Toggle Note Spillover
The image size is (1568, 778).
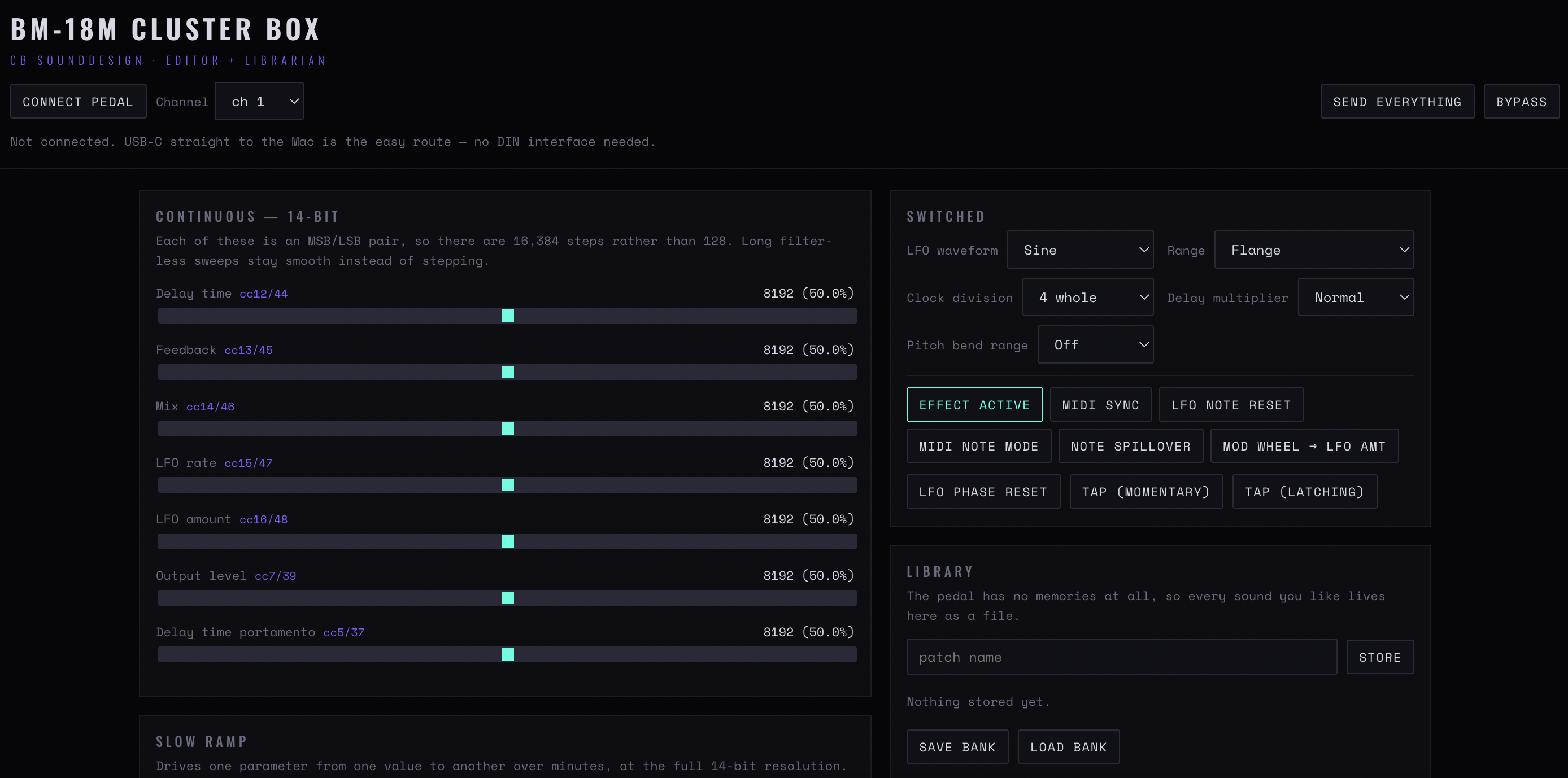1130,447
